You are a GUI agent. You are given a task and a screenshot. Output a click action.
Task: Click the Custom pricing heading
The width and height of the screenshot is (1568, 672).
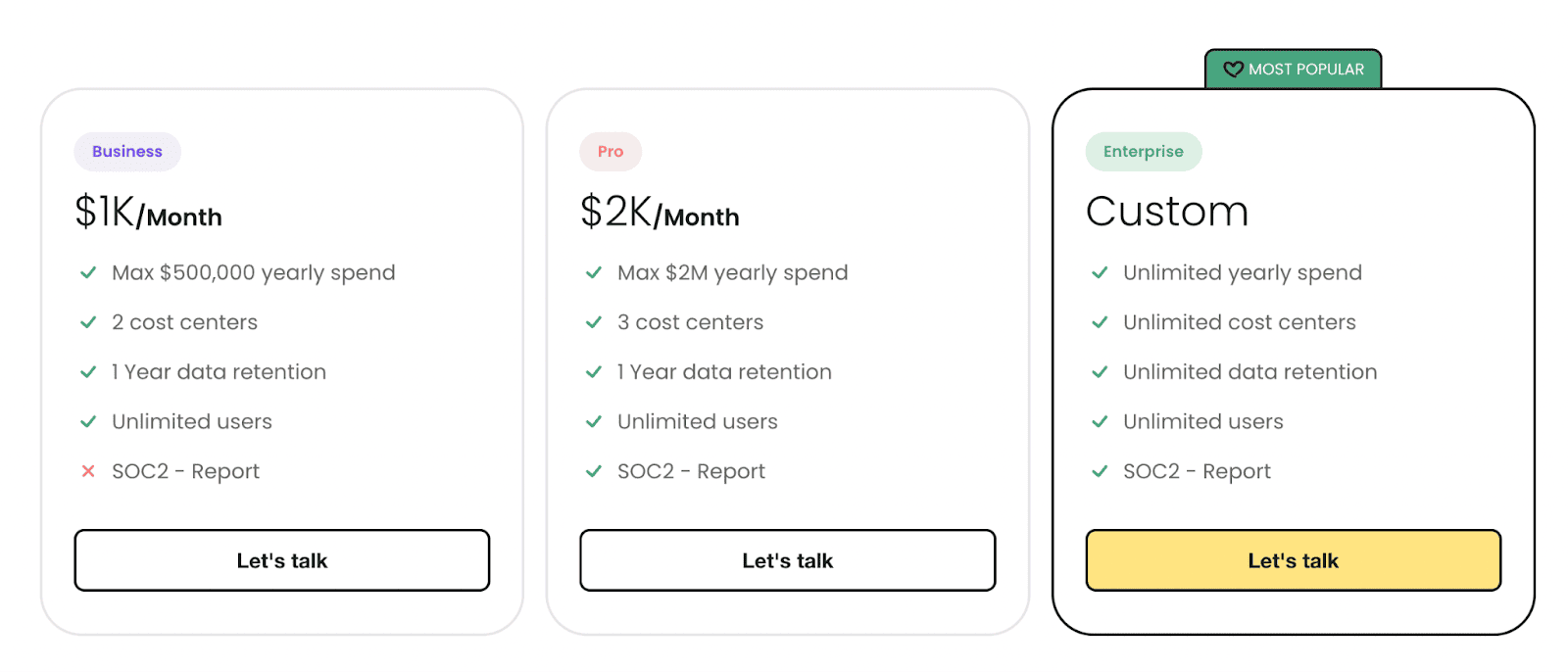[1167, 212]
